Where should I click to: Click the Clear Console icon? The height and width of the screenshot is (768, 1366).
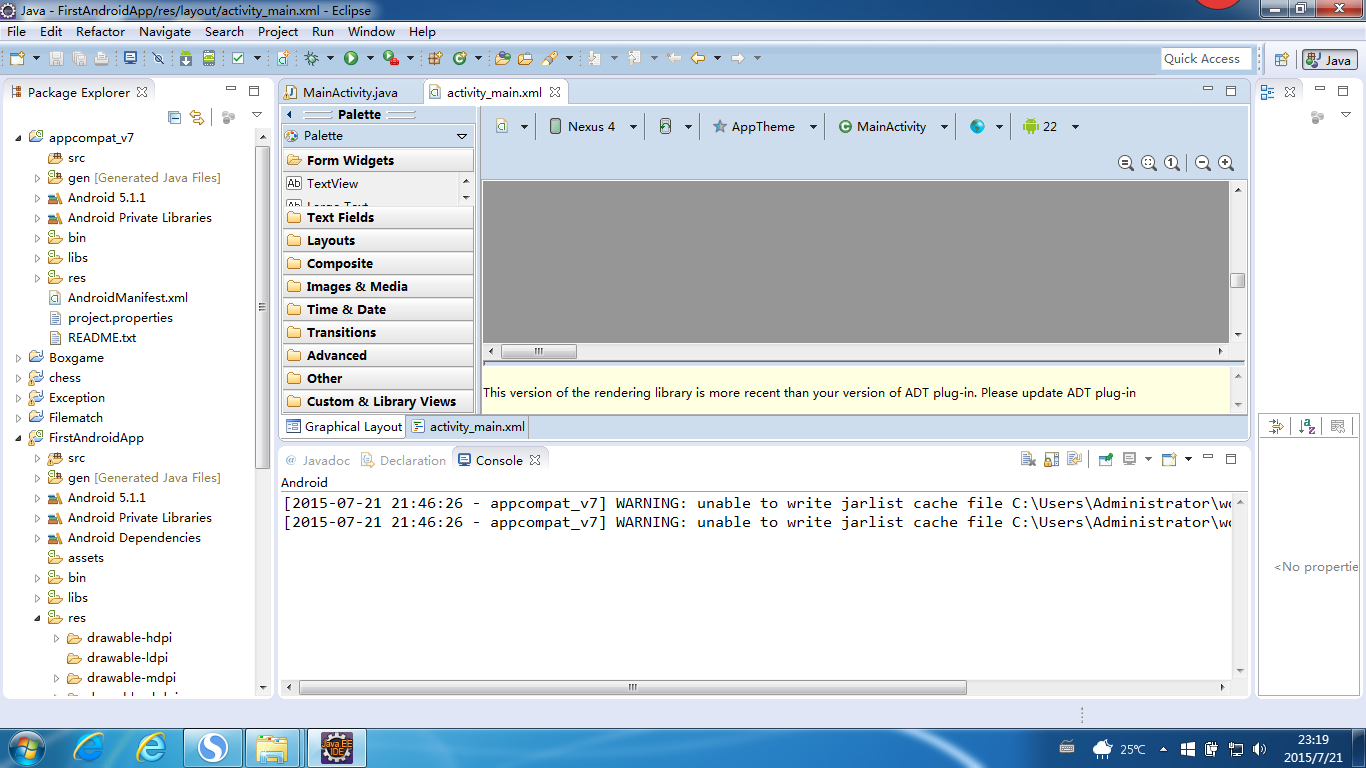coord(1028,459)
